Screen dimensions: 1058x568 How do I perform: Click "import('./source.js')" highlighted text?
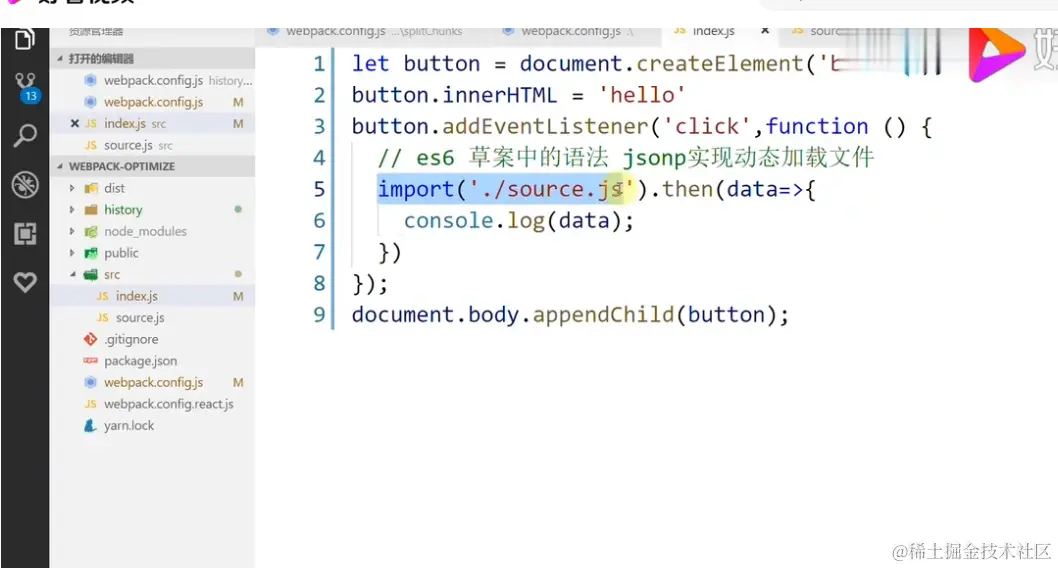[507, 190]
